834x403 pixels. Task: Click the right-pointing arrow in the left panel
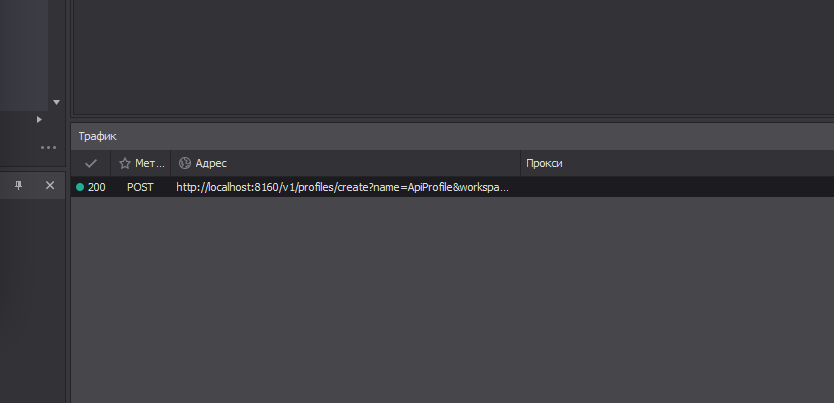pos(39,120)
